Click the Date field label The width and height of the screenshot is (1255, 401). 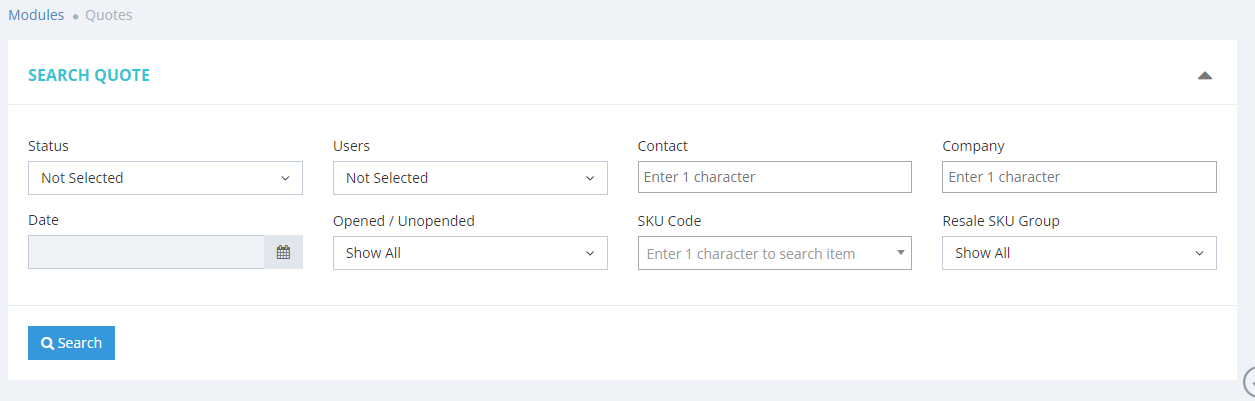[43, 220]
